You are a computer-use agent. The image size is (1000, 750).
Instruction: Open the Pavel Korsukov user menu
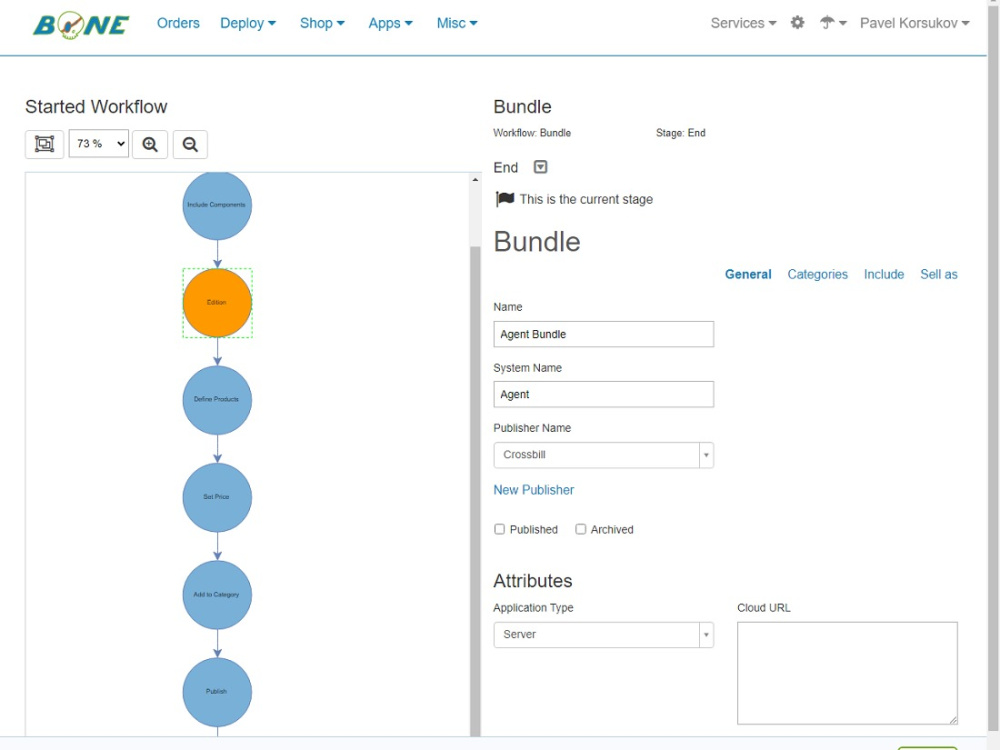click(x=915, y=23)
